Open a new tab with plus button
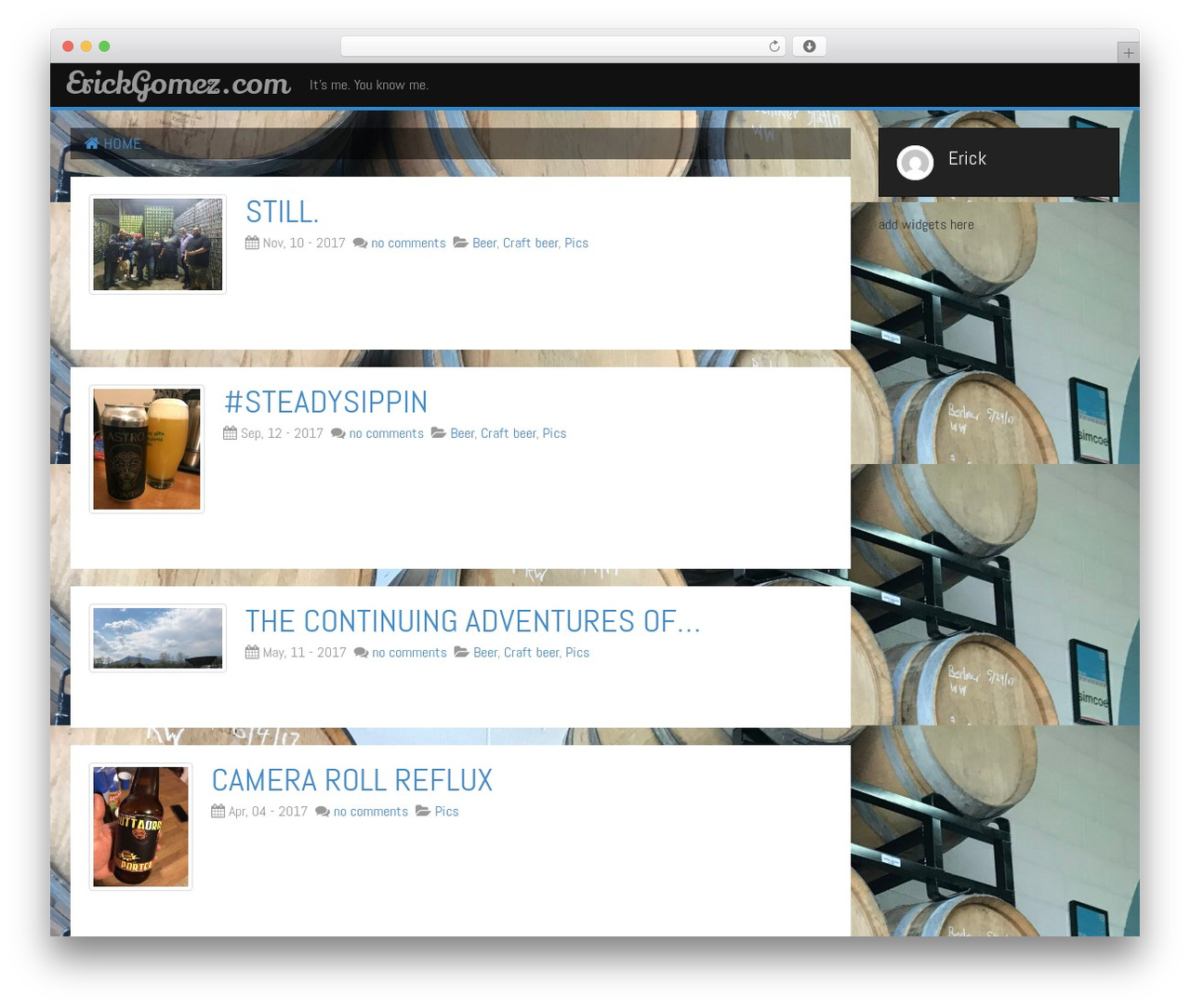The image size is (1190, 1008). click(1128, 53)
